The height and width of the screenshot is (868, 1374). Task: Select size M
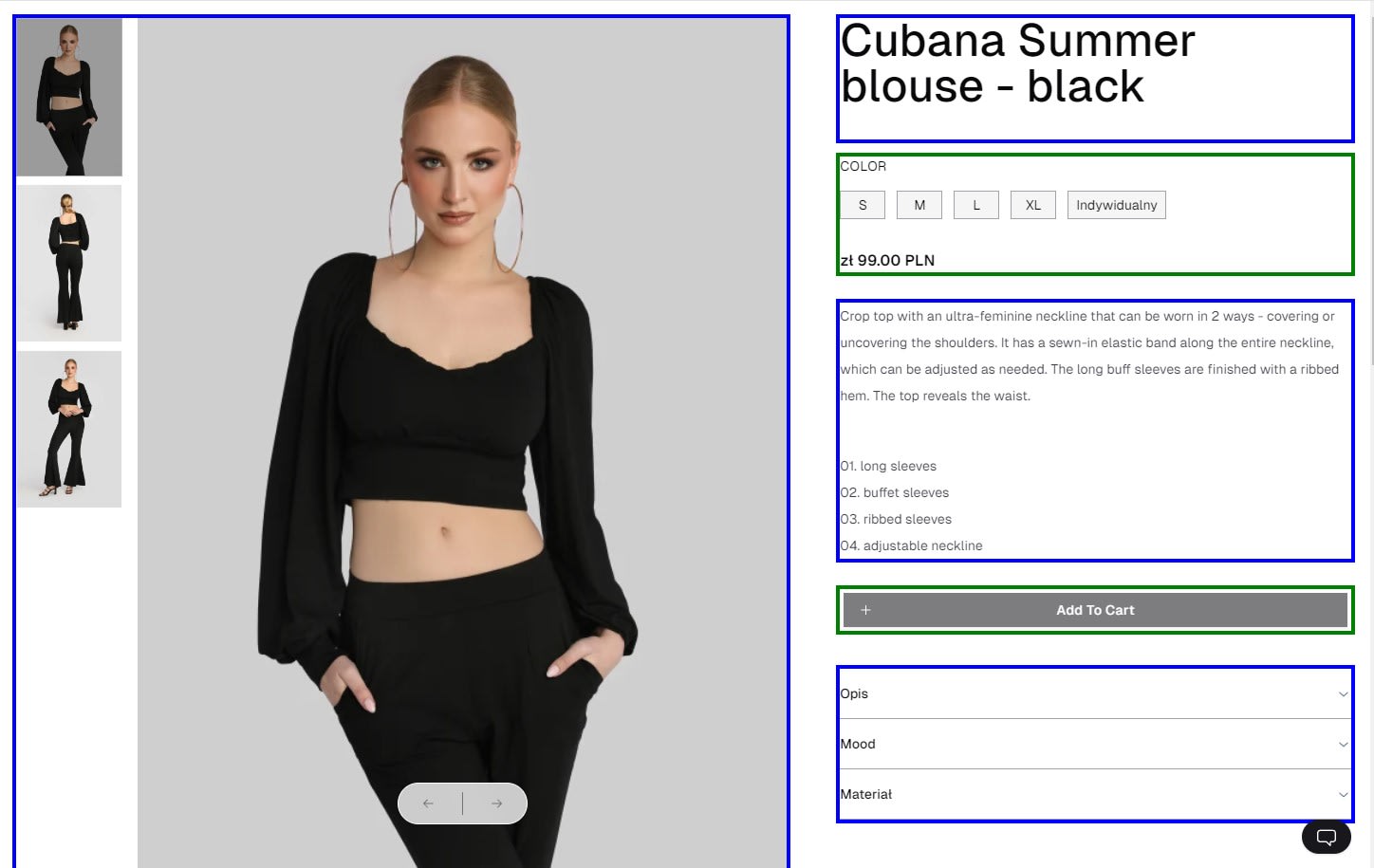pos(919,205)
